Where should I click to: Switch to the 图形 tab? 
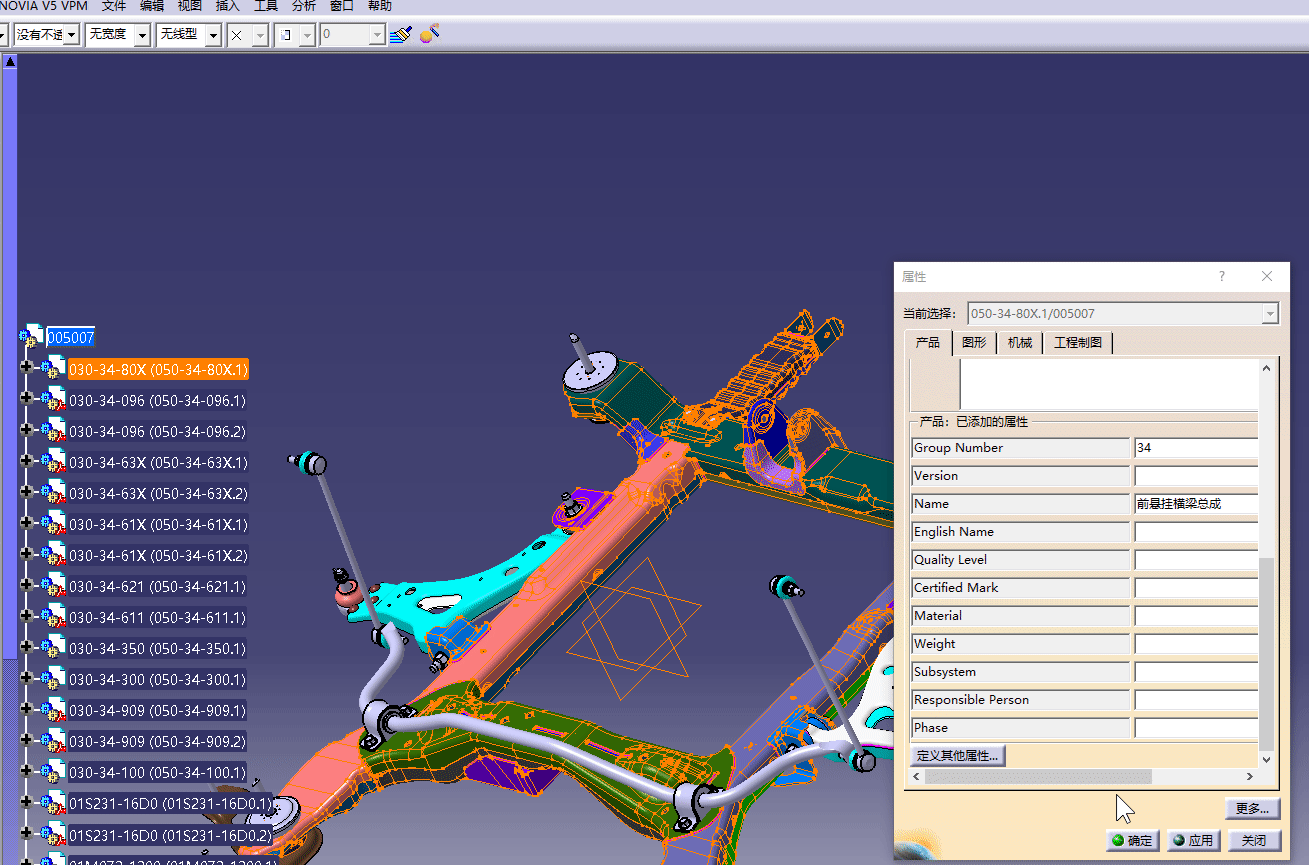[x=973, y=343]
